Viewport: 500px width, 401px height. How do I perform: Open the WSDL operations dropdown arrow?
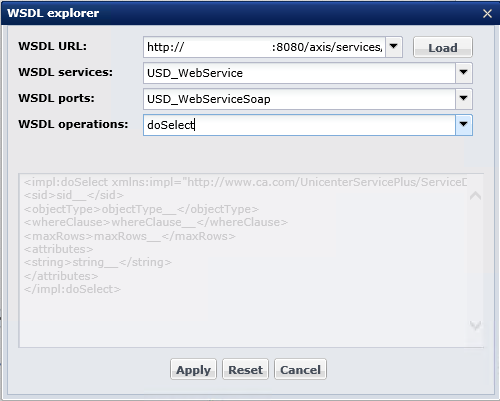click(x=464, y=125)
